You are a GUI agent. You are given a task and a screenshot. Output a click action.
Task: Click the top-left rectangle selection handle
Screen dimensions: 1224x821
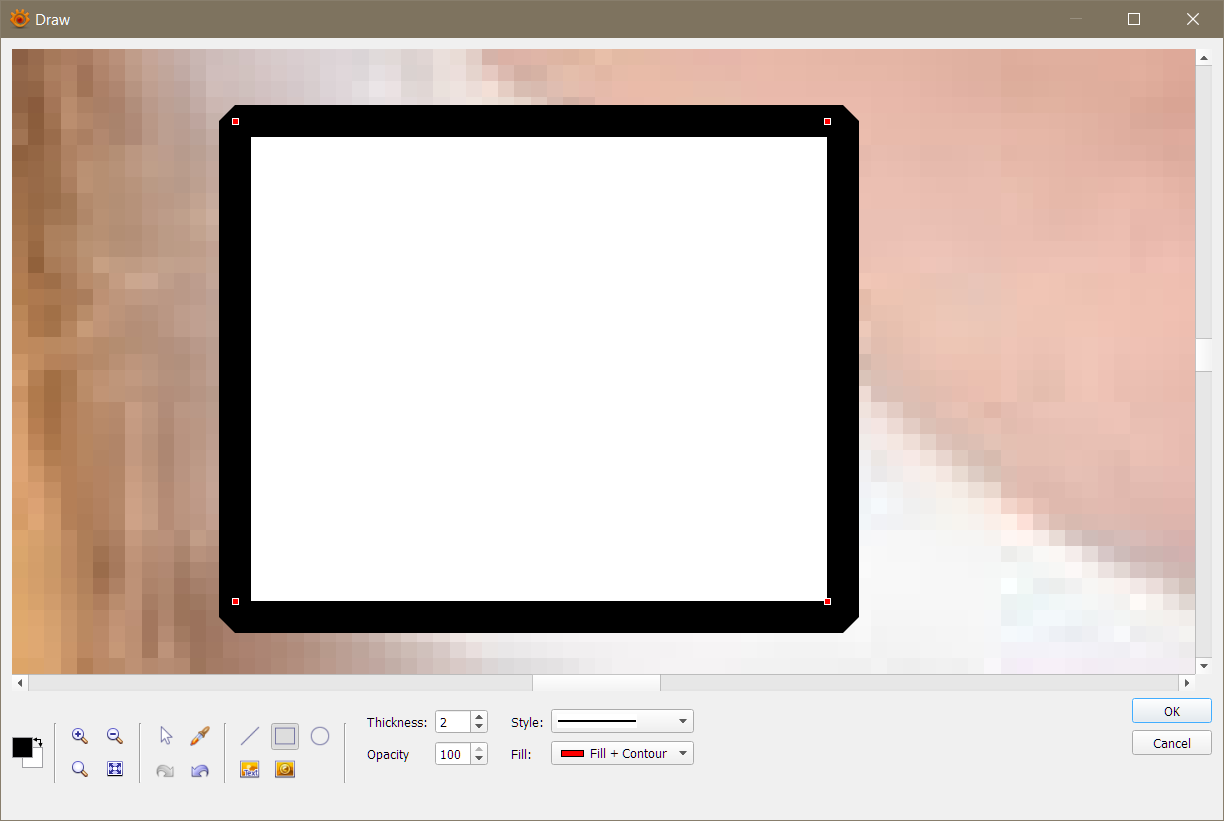coord(235,121)
